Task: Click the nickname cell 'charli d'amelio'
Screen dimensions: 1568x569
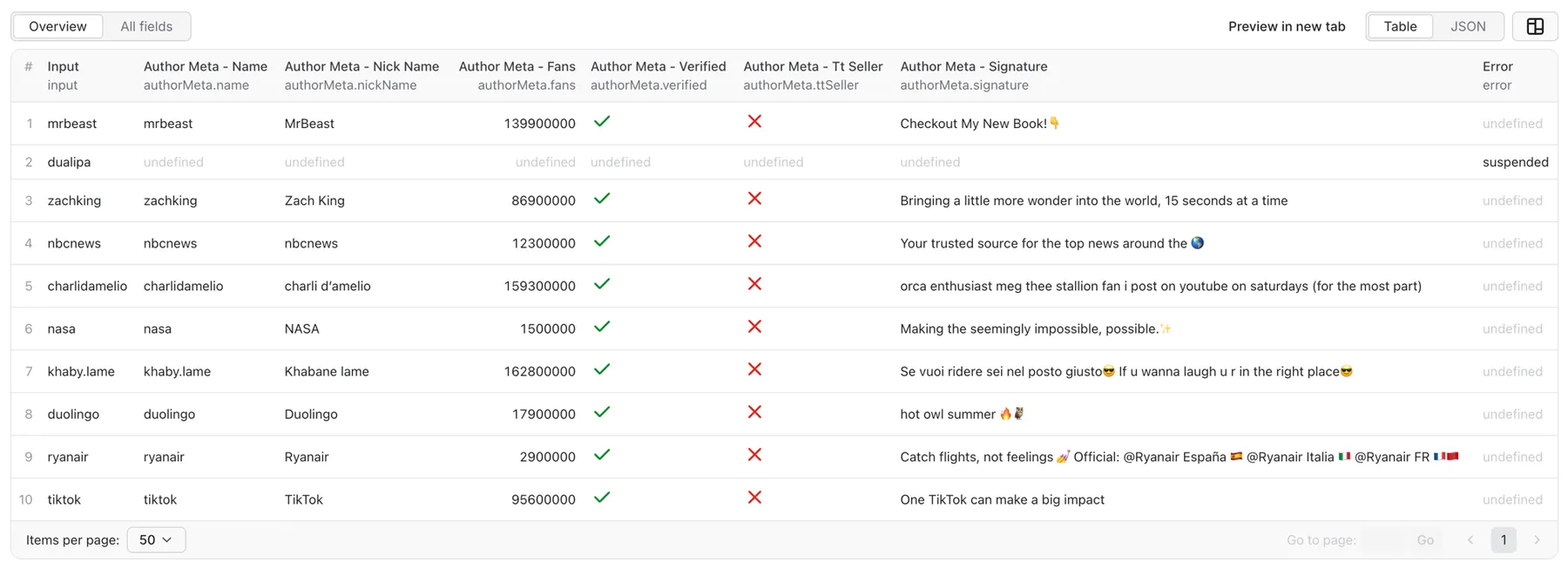Action: [328, 286]
